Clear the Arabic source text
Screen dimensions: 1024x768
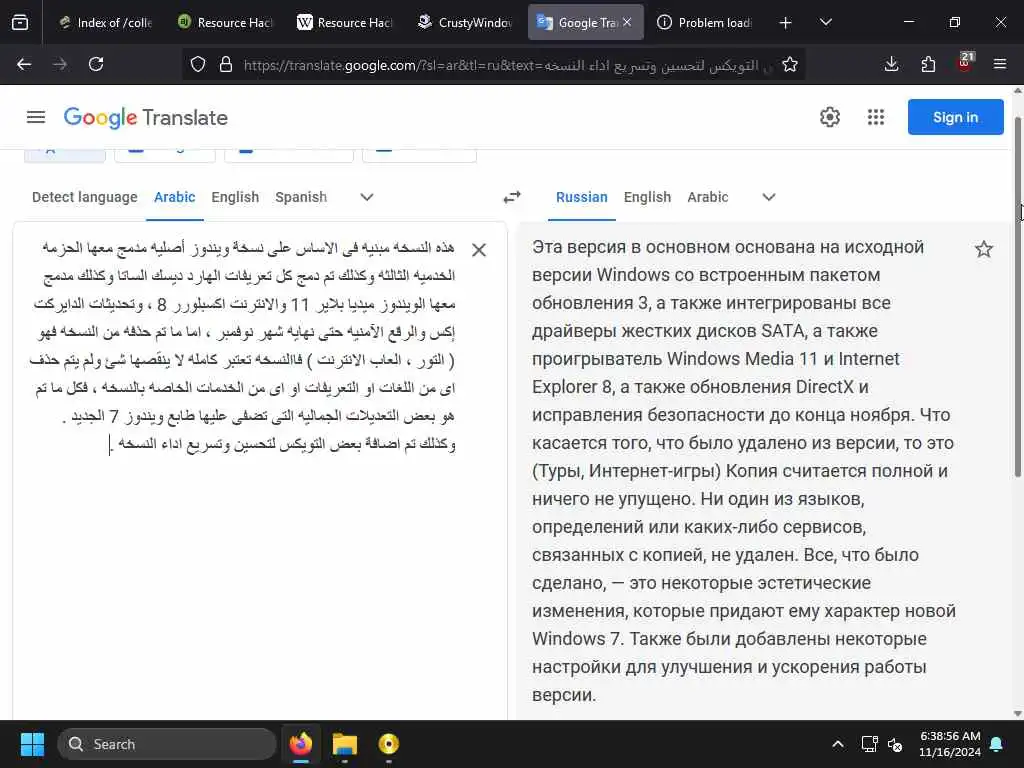(479, 250)
